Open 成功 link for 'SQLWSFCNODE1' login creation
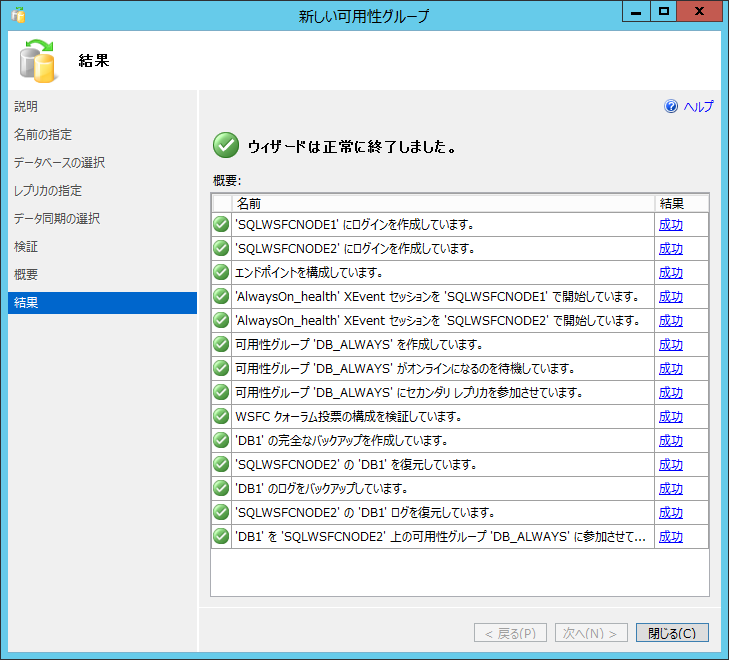Screen dimensions: 729x660 click(670, 224)
